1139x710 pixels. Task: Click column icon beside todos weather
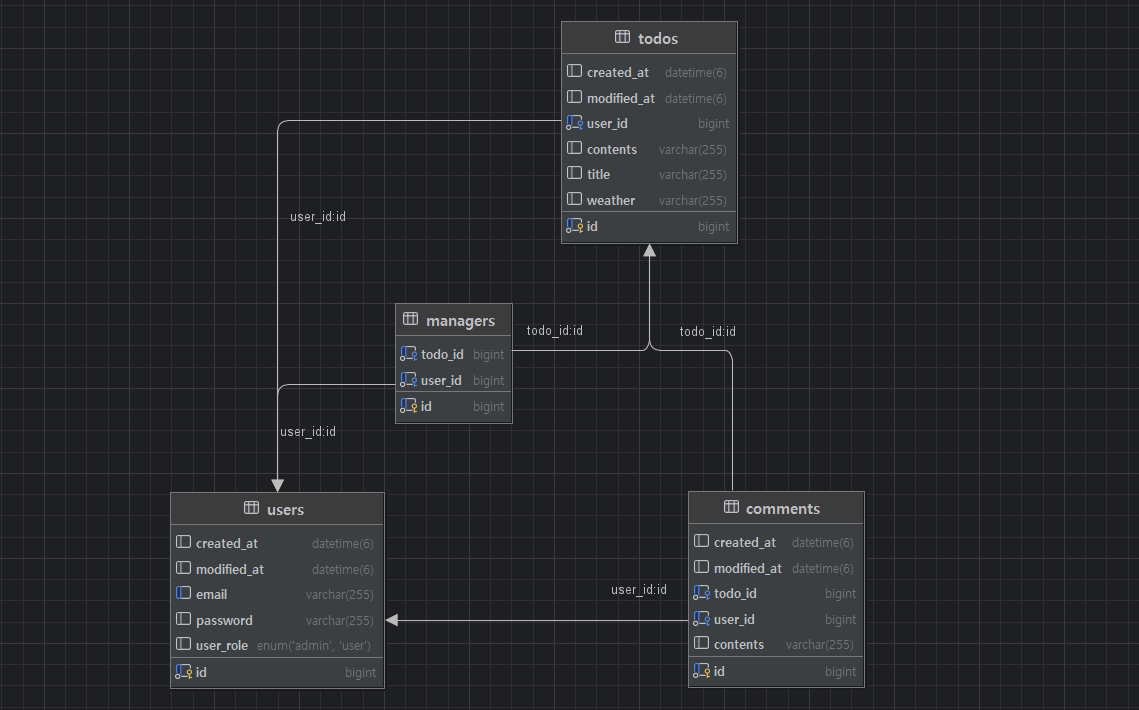click(575, 199)
